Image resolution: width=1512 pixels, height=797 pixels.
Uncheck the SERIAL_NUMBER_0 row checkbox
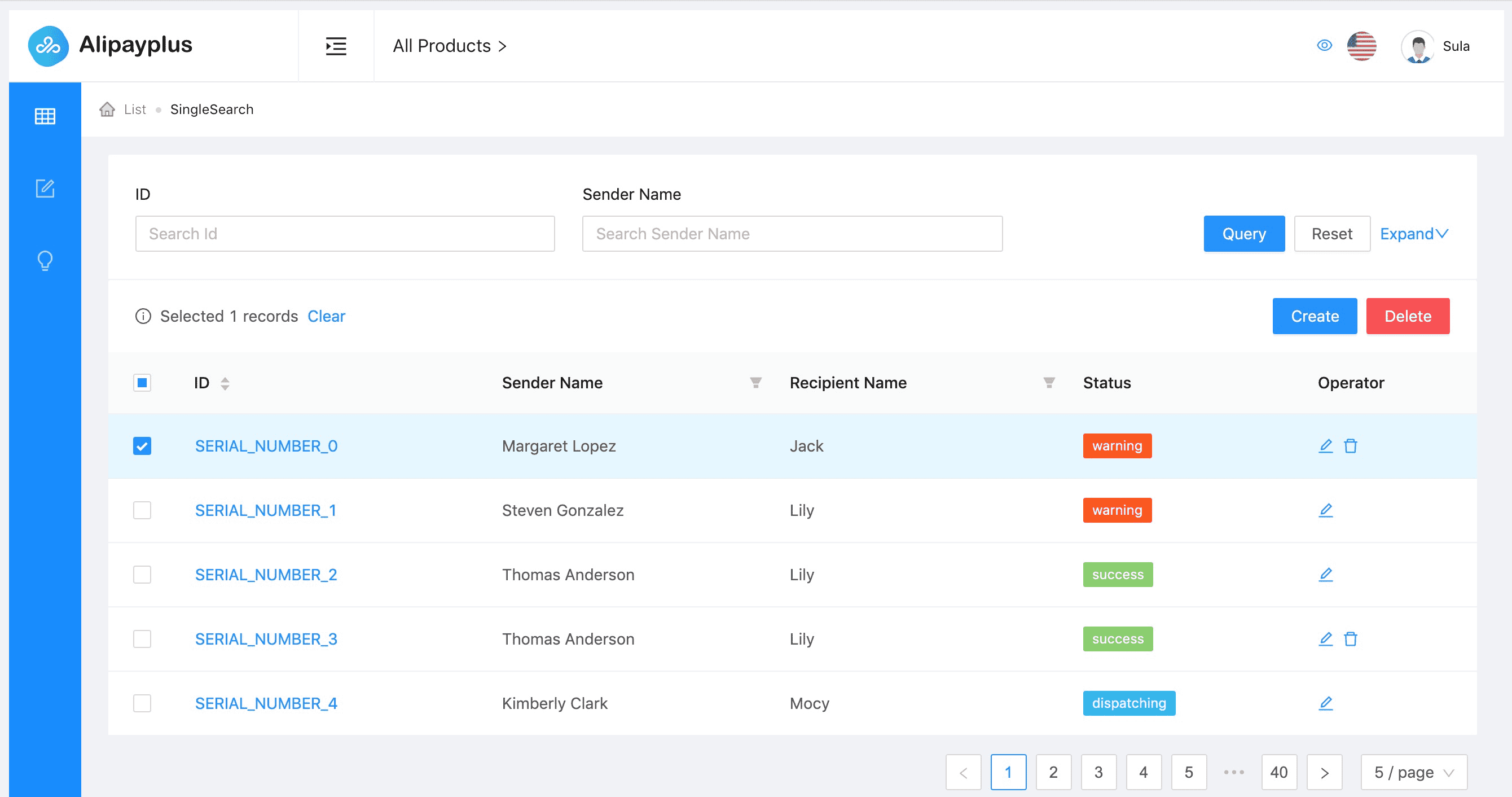coord(142,446)
